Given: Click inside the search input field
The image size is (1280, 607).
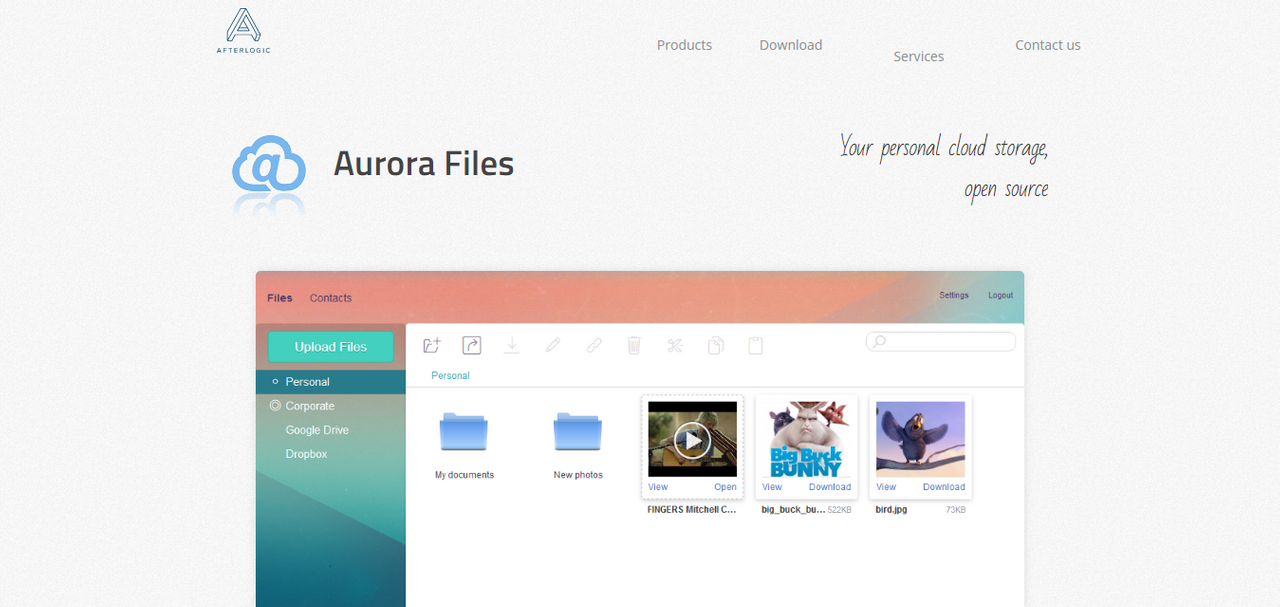Looking at the screenshot, I should click(x=940, y=342).
